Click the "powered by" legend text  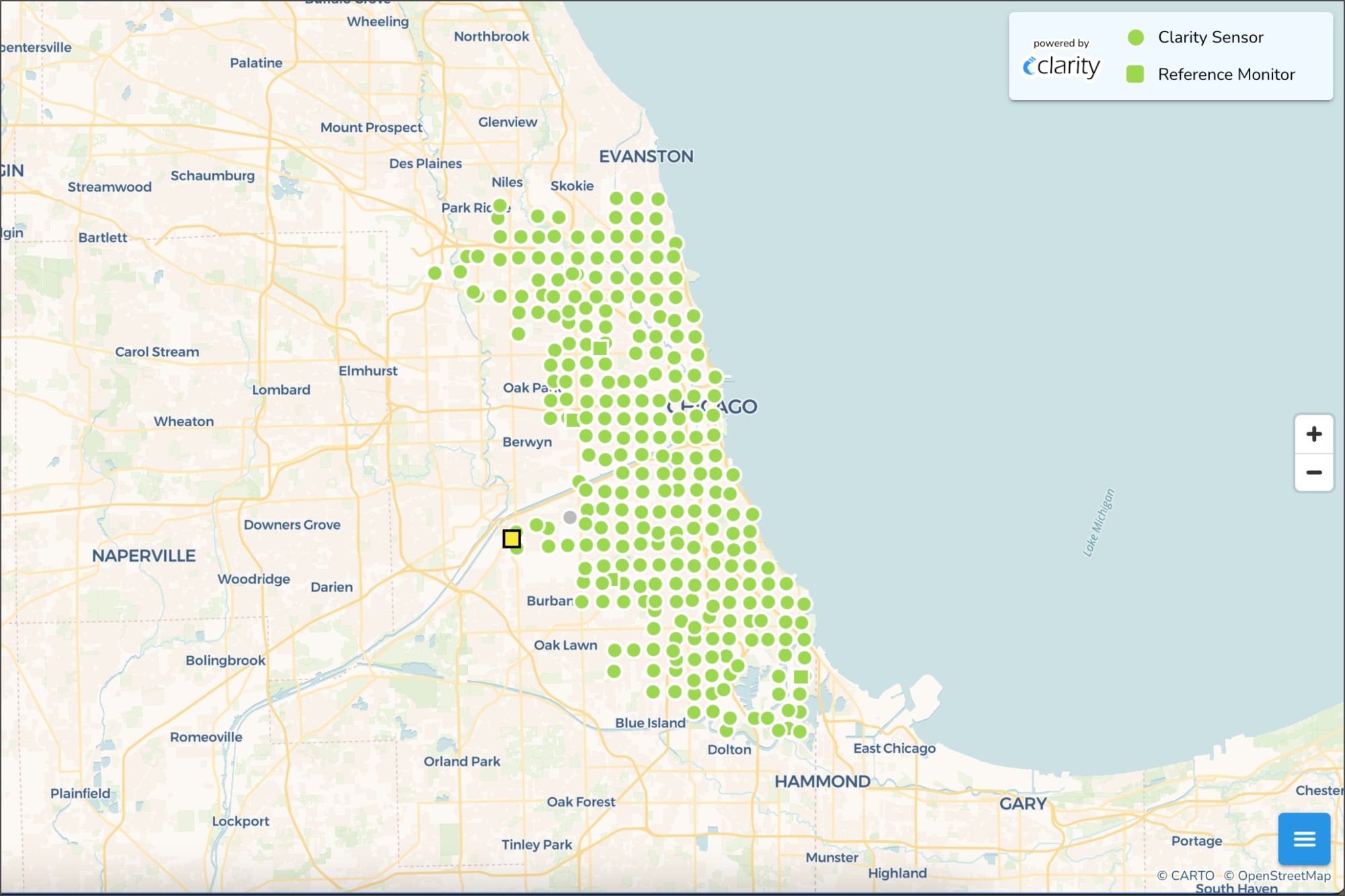(1061, 43)
